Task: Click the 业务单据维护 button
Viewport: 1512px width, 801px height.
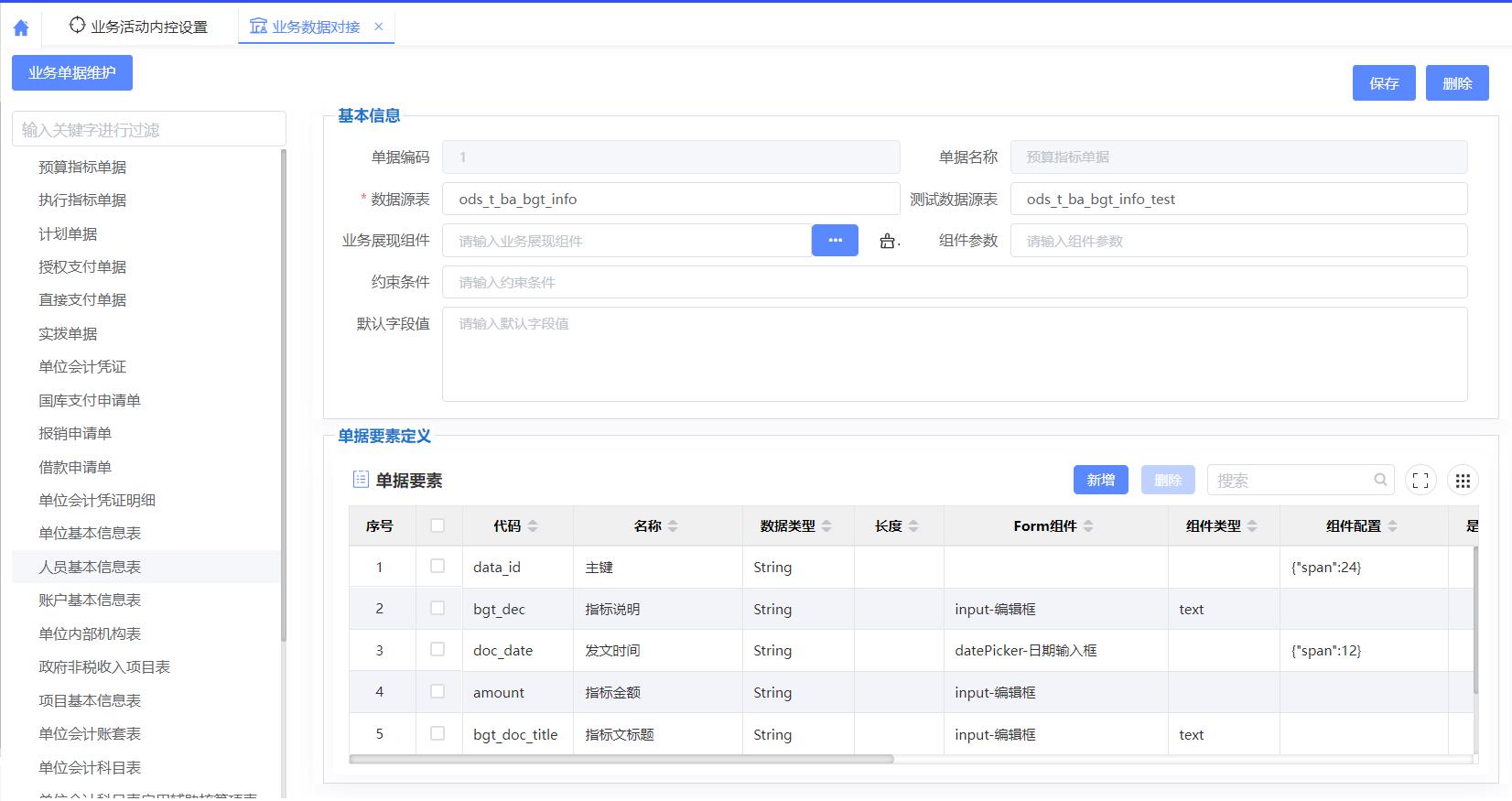Action: (x=72, y=72)
